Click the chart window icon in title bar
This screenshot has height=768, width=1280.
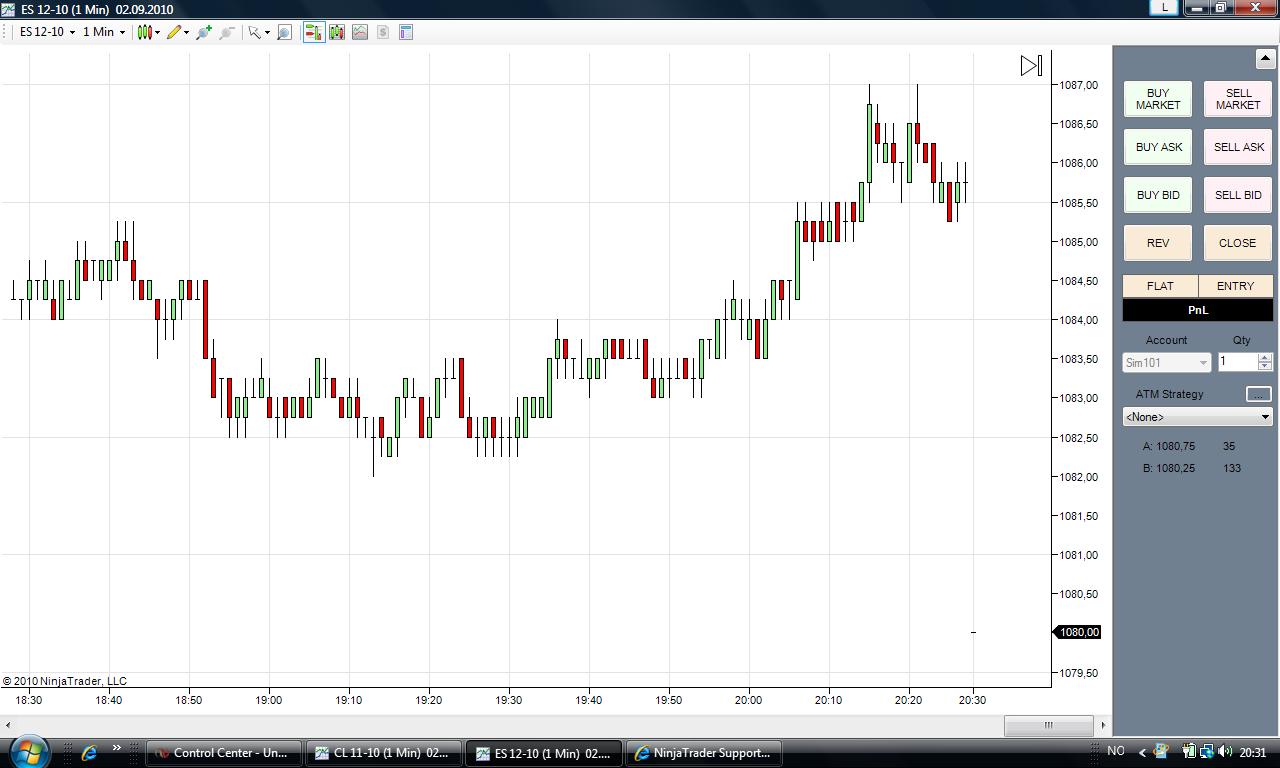[8, 9]
